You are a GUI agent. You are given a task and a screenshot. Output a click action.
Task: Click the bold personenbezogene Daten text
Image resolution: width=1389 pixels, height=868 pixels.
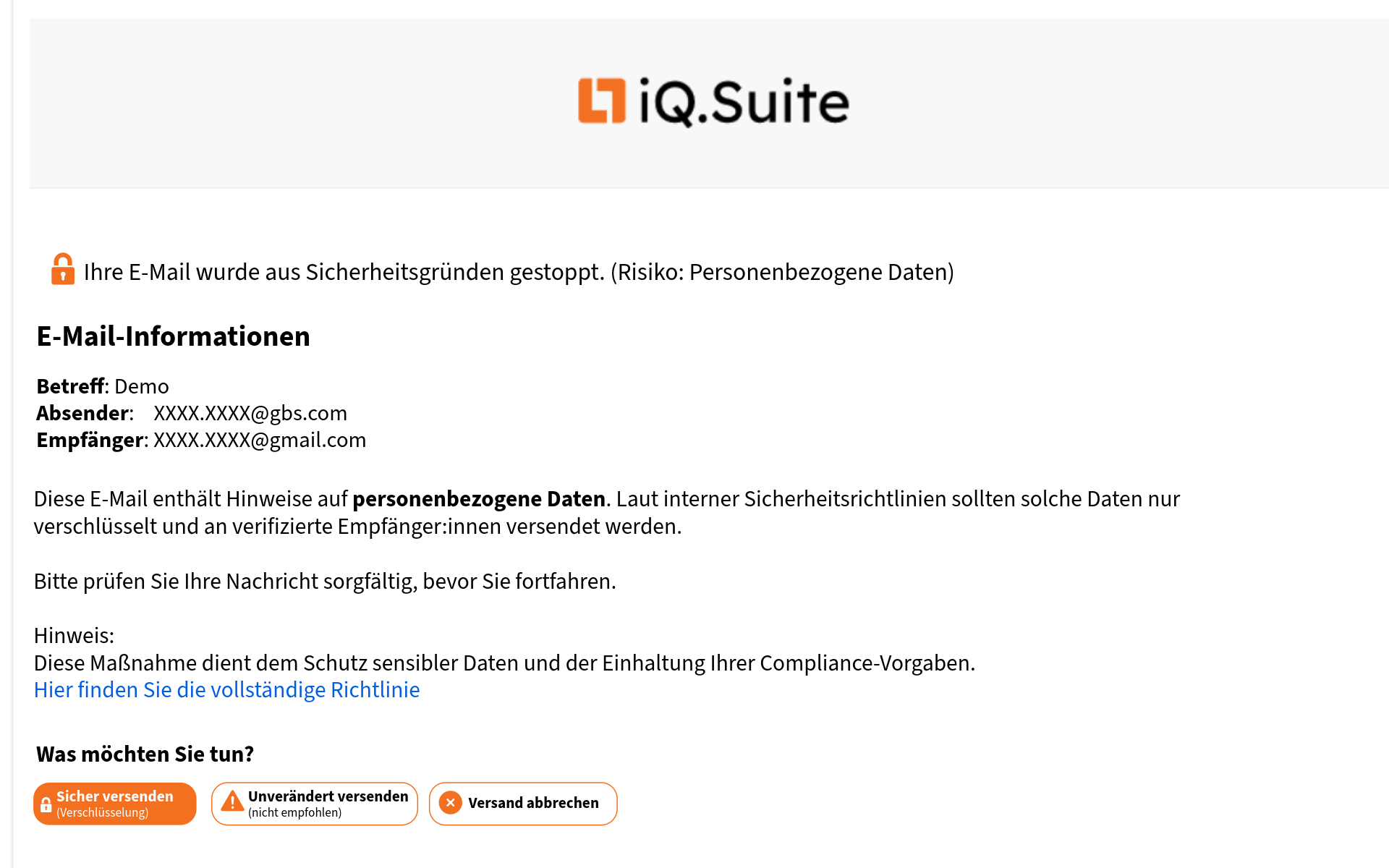(479, 499)
